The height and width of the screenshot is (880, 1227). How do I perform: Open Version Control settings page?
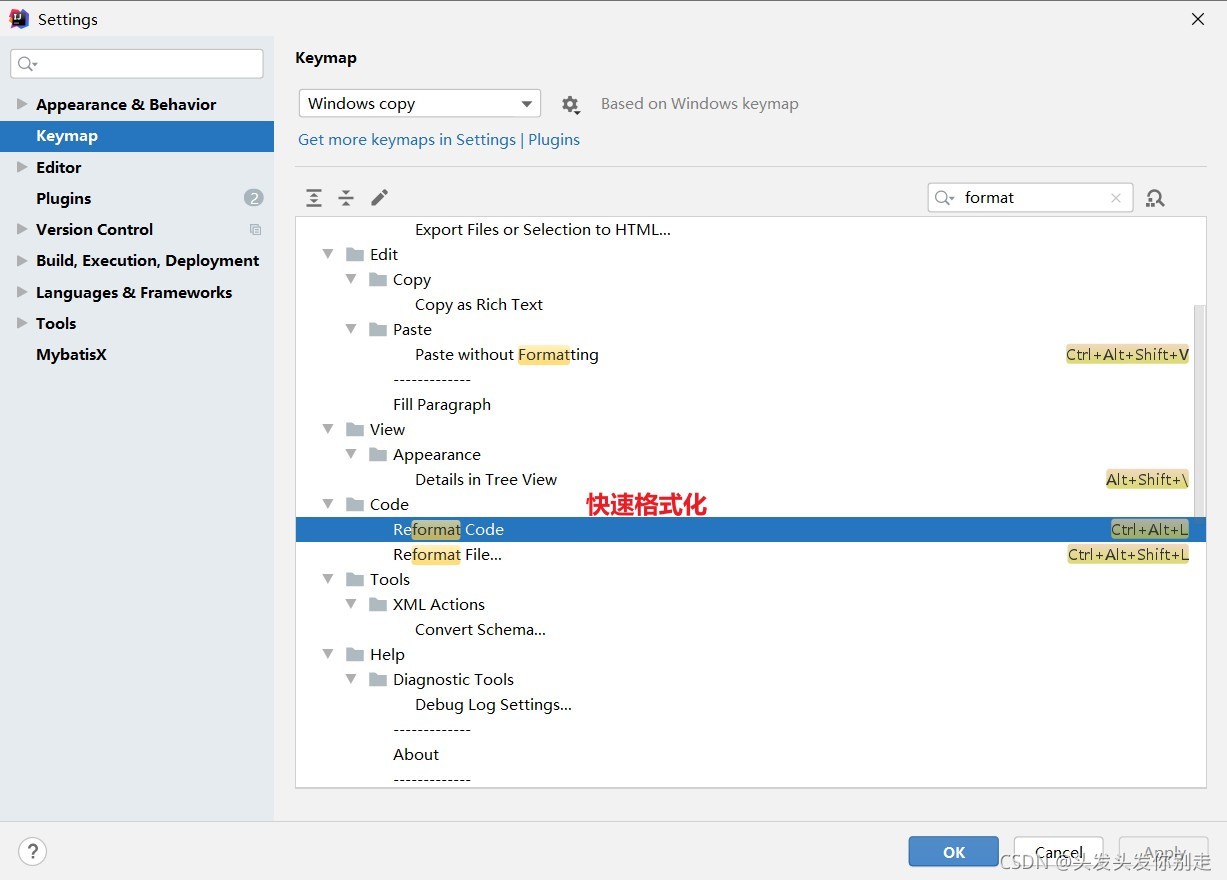(x=94, y=229)
